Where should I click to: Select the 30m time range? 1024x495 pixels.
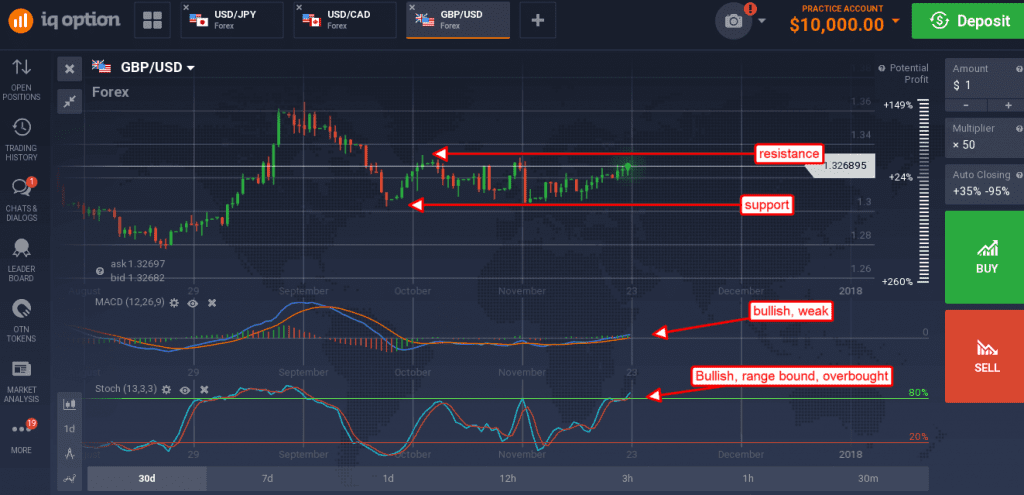coord(868,479)
